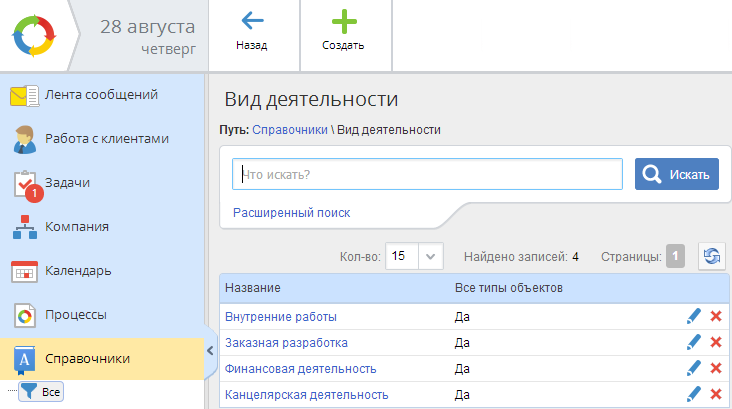This screenshot has height=409, width=732.
Task: Delete the Канцелярская деятельность entry
Action: 715,395
